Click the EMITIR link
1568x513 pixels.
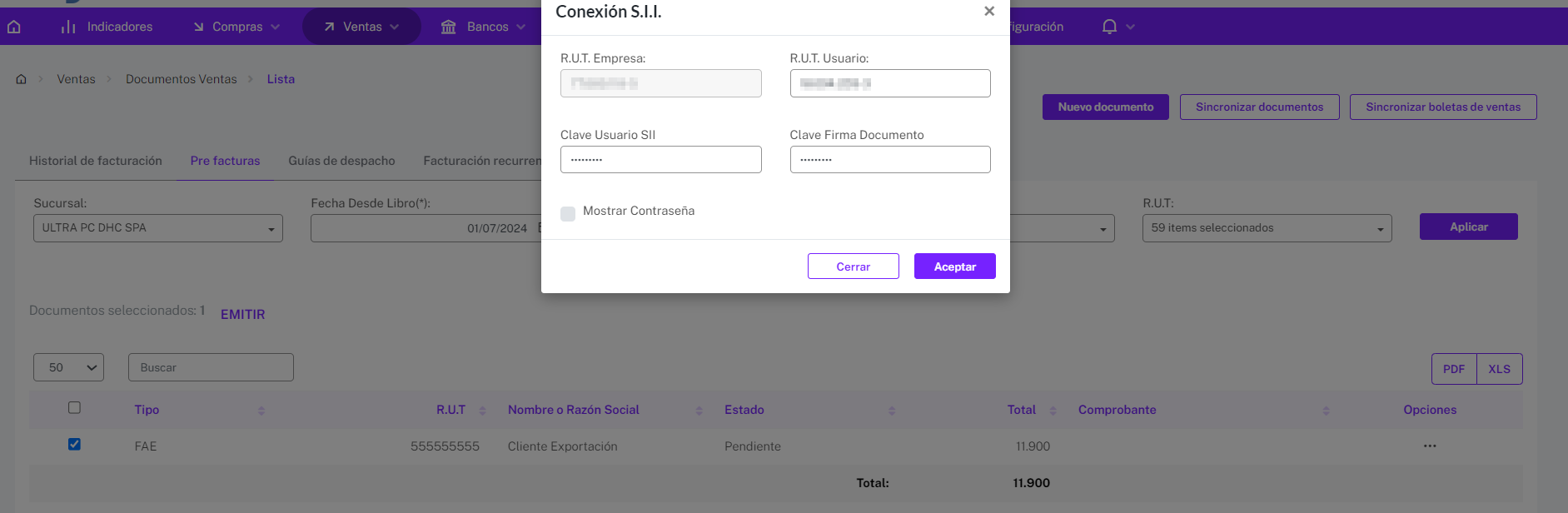tap(242, 314)
